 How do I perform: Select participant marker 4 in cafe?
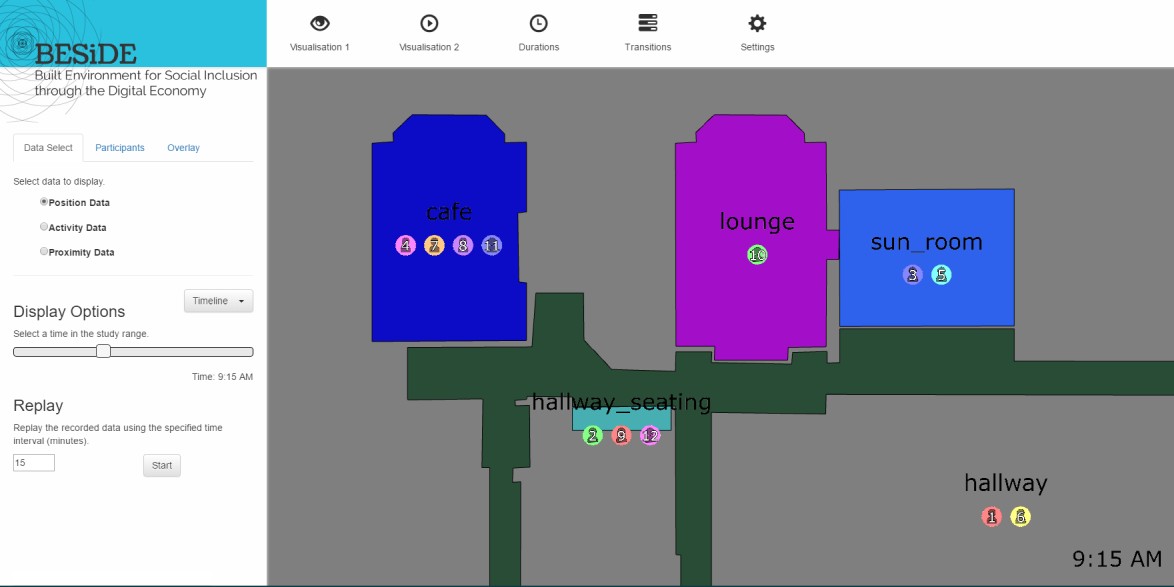click(x=406, y=246)
